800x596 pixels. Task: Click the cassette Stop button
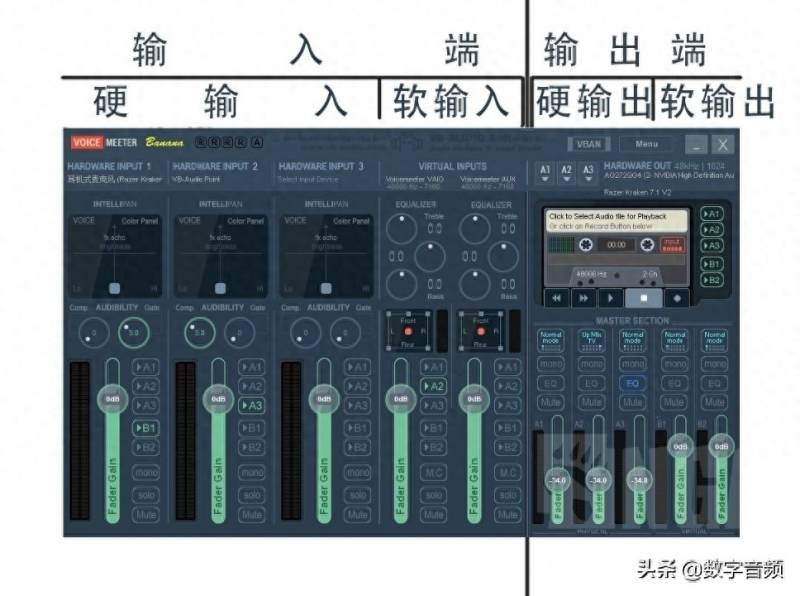point(643,298)
